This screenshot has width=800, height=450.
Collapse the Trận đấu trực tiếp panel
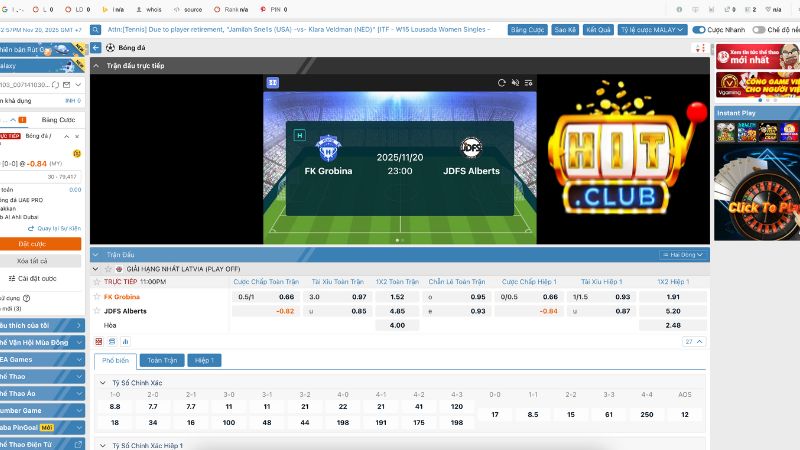pos(96,66)
